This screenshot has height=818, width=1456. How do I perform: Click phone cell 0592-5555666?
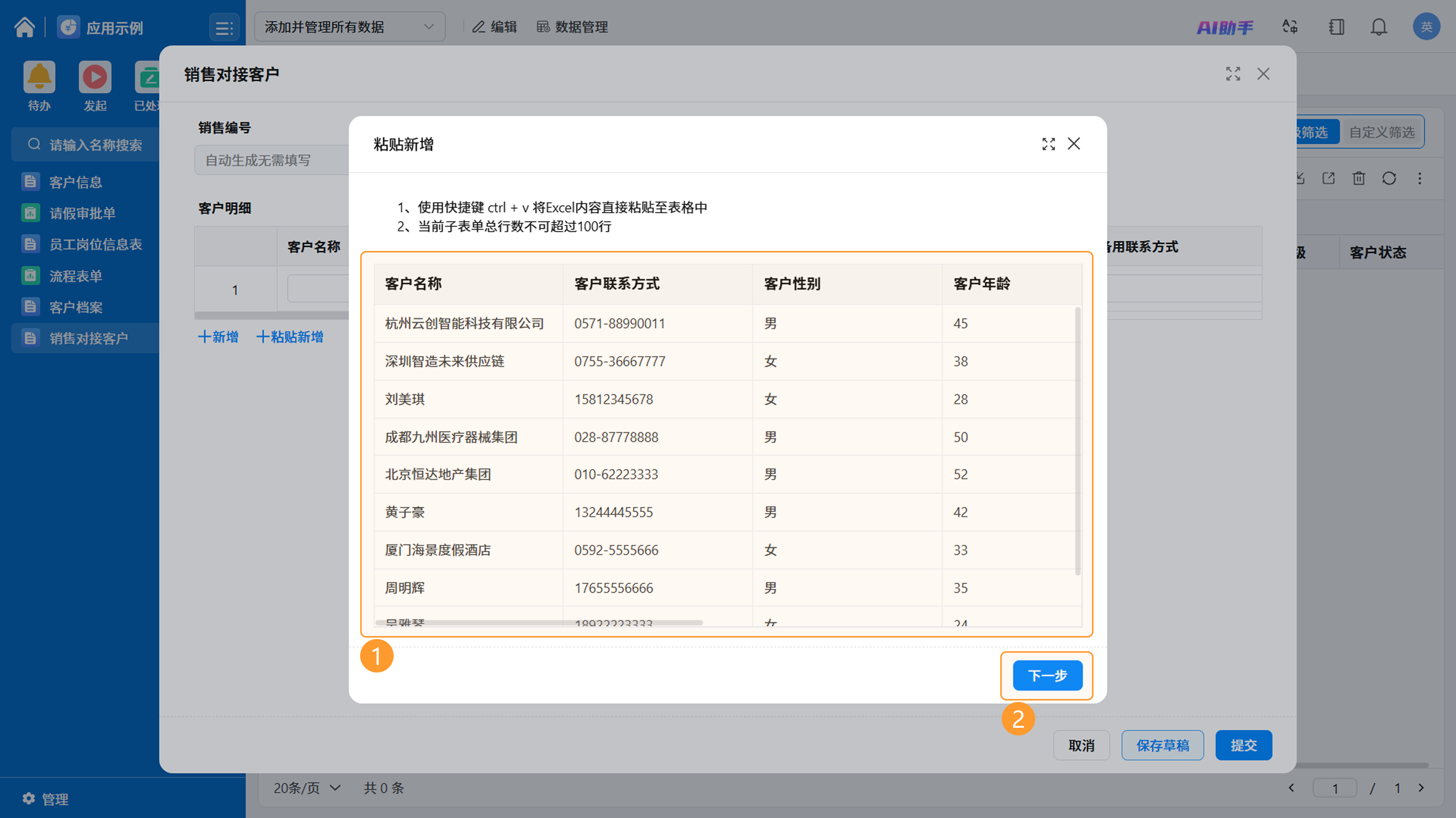[x=657, y=550]
